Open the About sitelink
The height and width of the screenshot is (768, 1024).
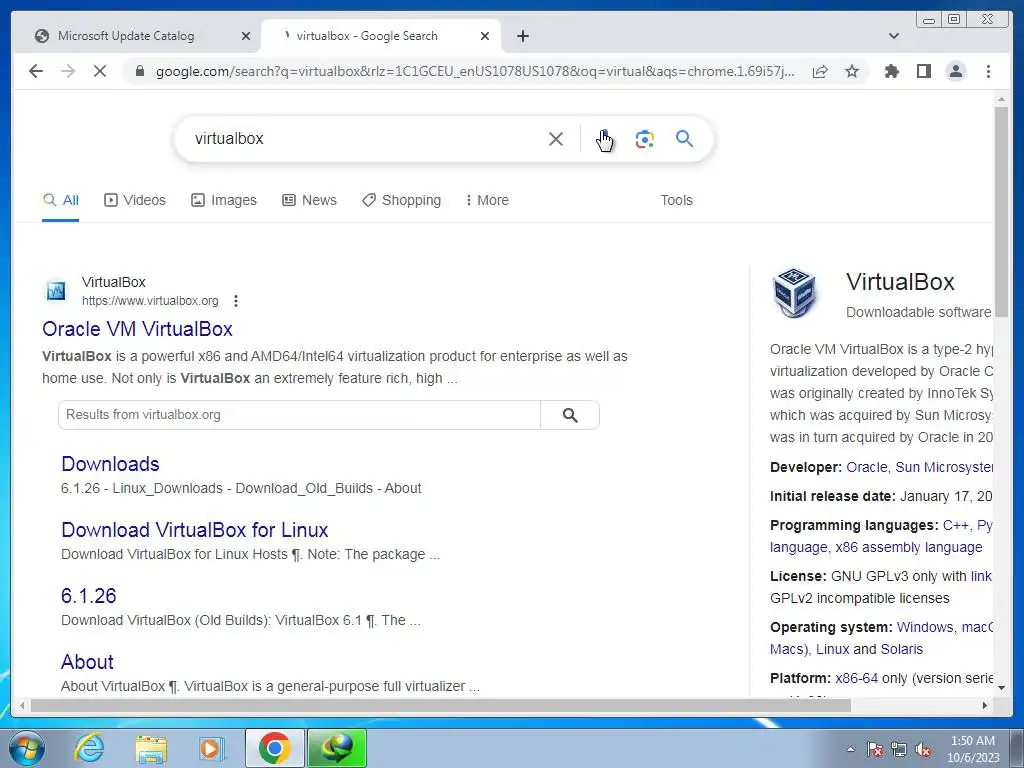point(88,662)
